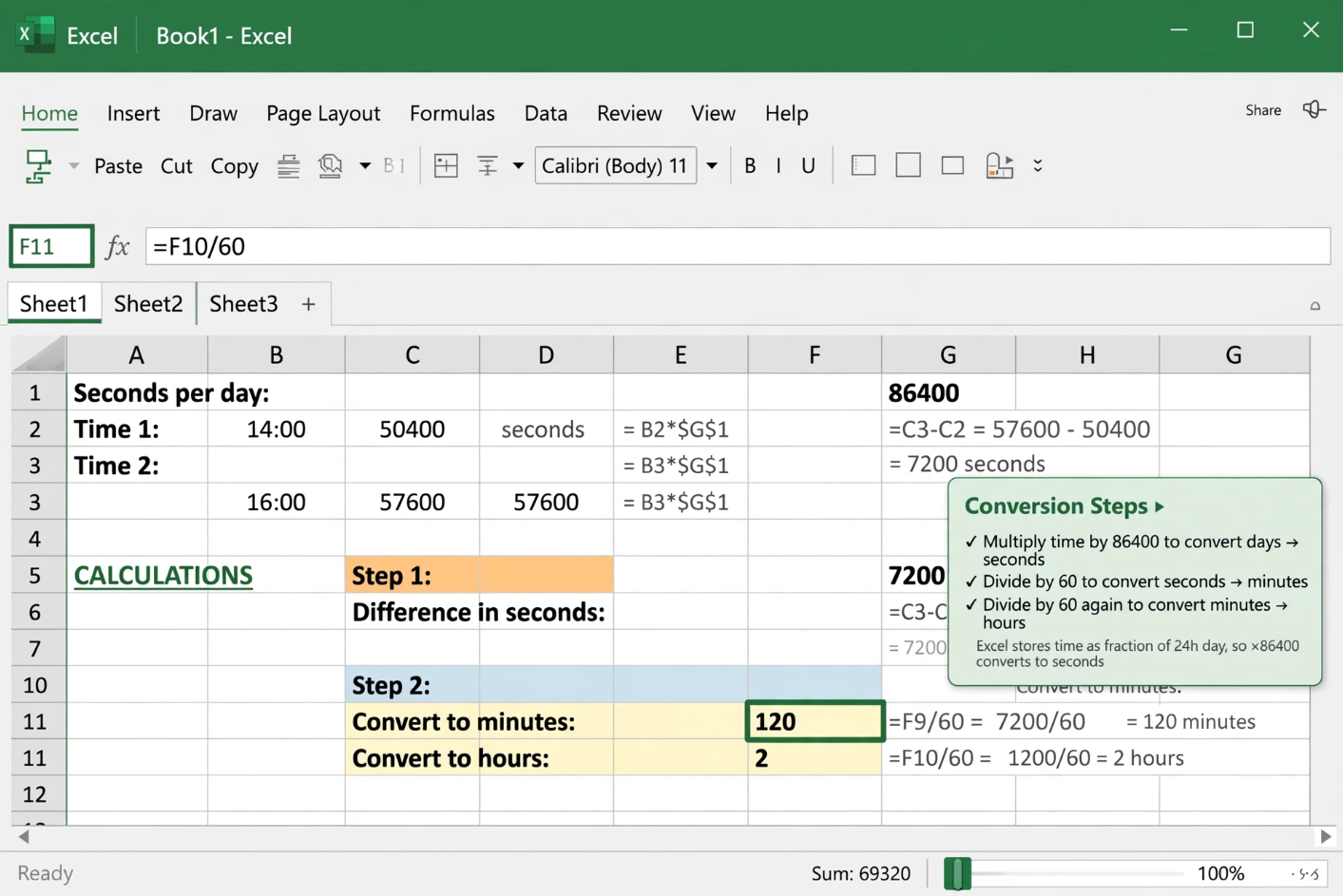The height and width of the screenshot is (896, 1343).
Task: Open the Data ribbon tab
Action: point(546,113)
